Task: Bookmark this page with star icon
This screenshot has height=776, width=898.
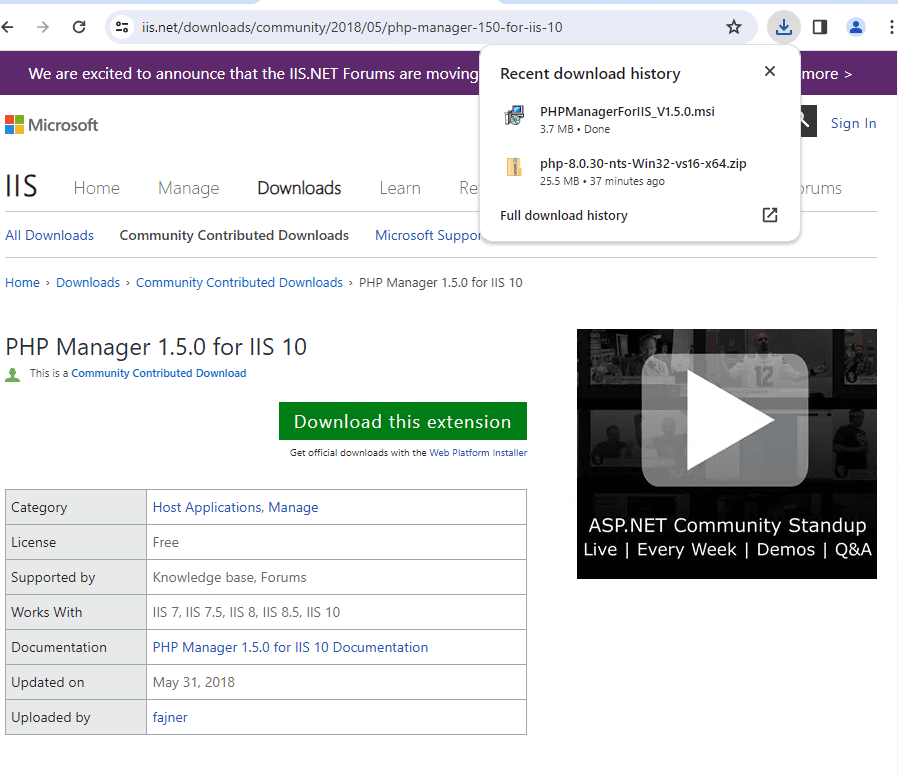Action: pyautogui.click(x=734, y=27)
